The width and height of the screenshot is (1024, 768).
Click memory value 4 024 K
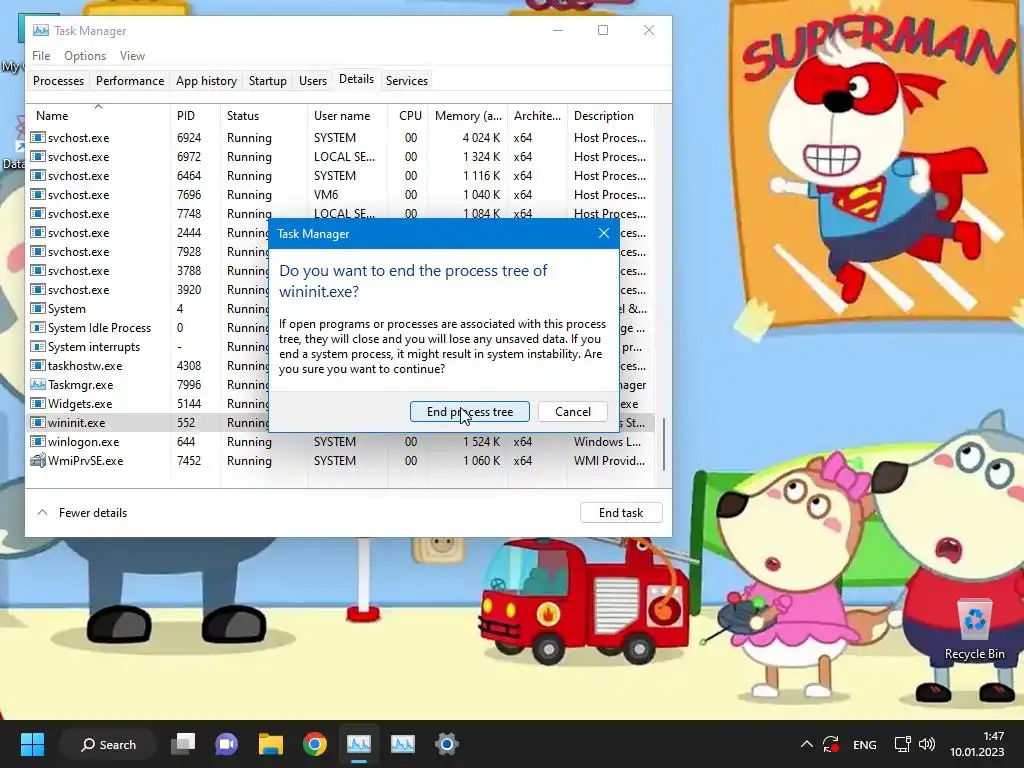coord(481,138)
